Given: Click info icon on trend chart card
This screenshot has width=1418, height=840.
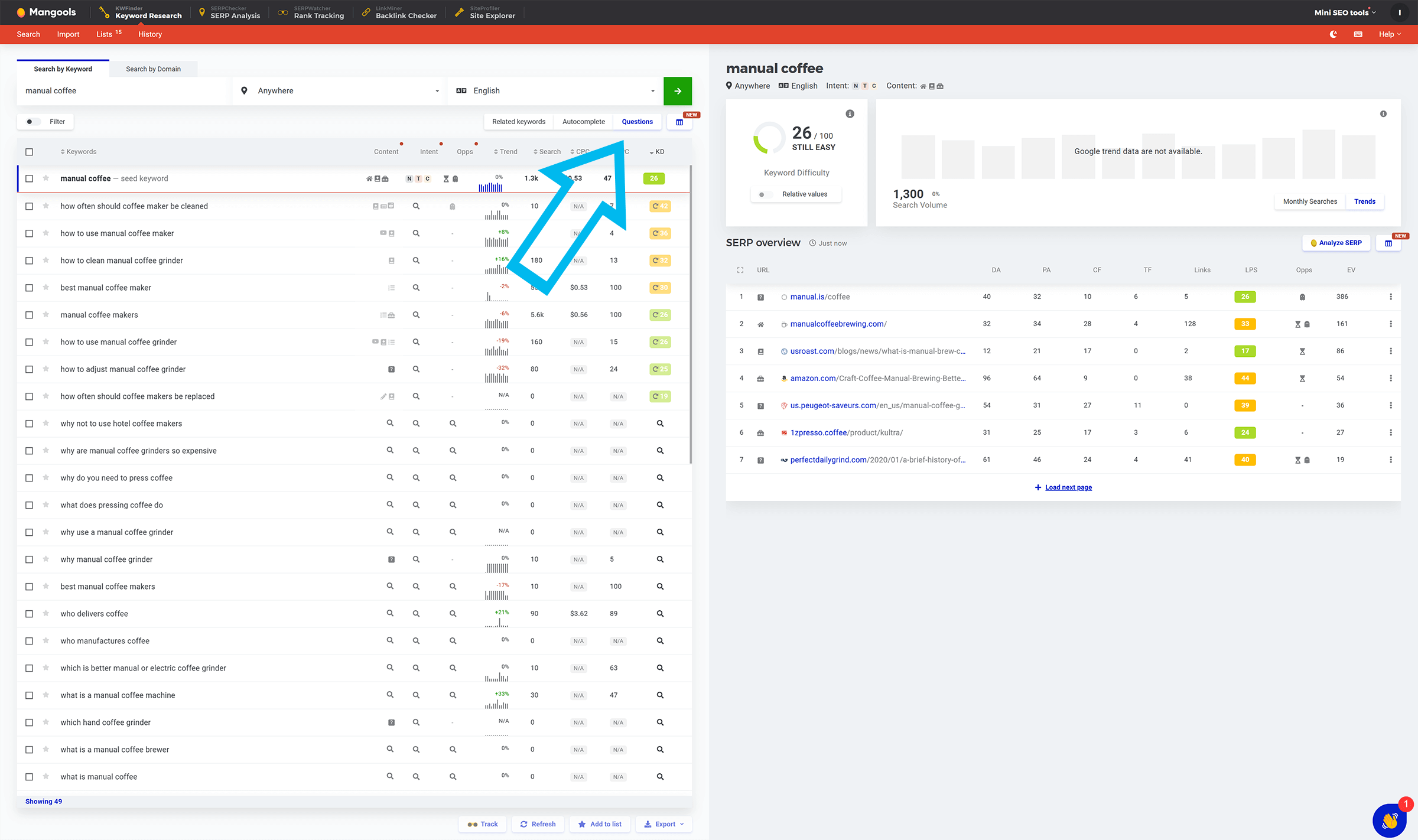Looking at the screenshot, I should coord(1383,113).
